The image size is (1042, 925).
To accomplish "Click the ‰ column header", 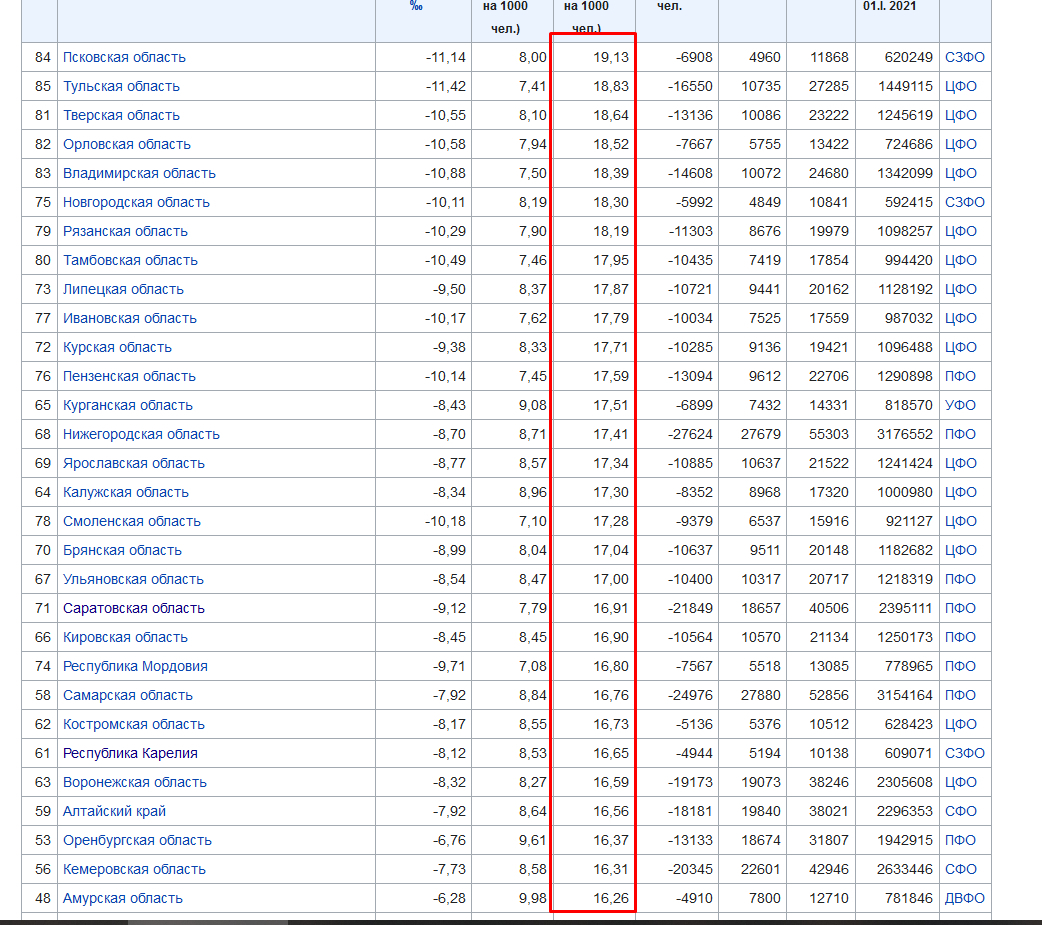I will (x=416, y=6).
